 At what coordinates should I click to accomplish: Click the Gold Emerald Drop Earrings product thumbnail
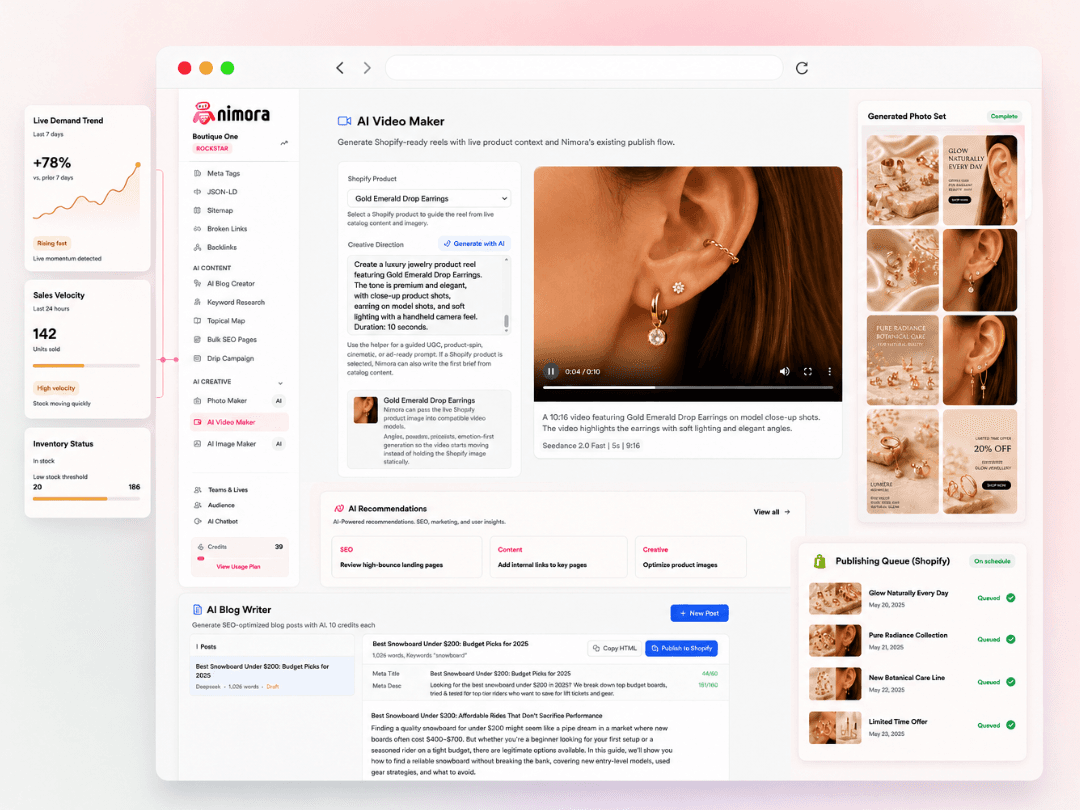pos(365,409)
